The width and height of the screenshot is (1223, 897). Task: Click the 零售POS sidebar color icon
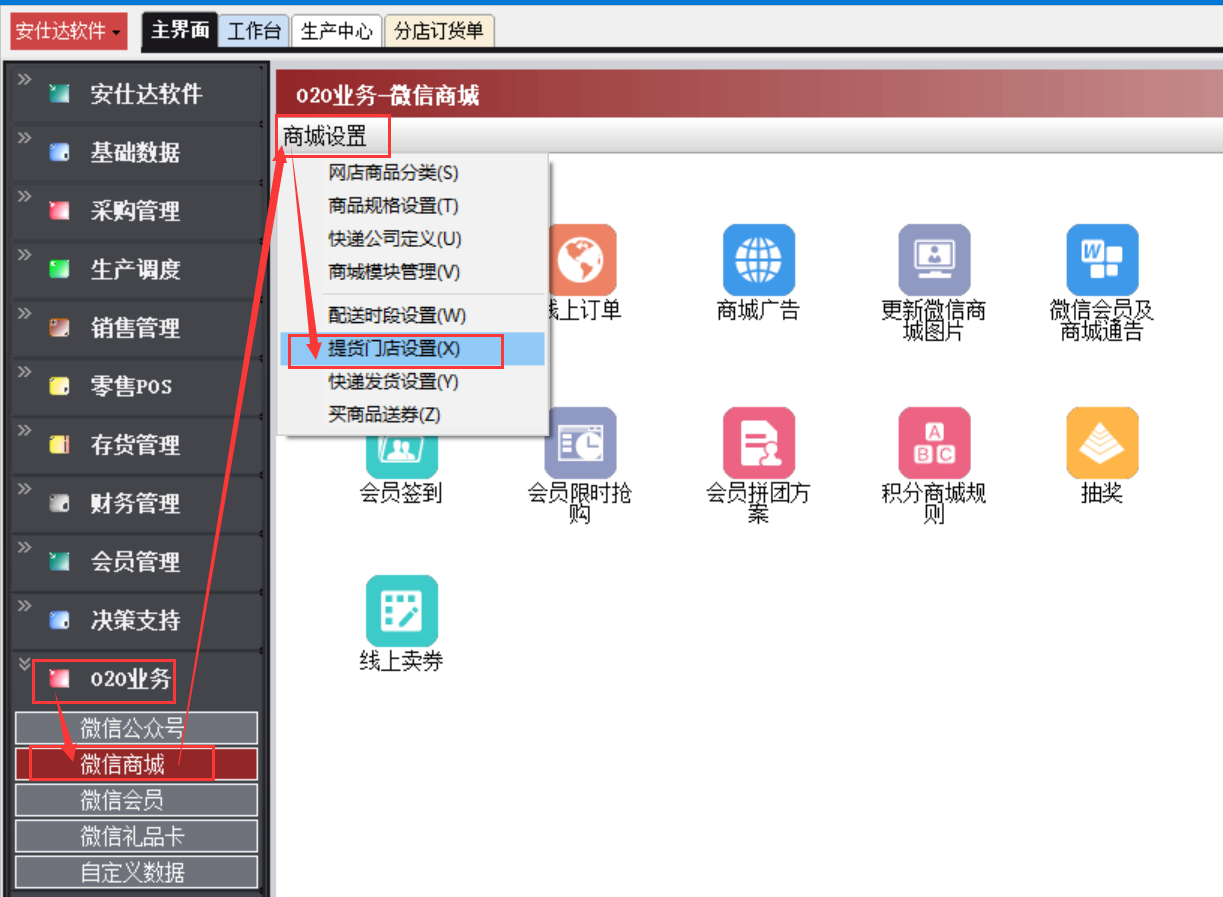pos(60,387)
